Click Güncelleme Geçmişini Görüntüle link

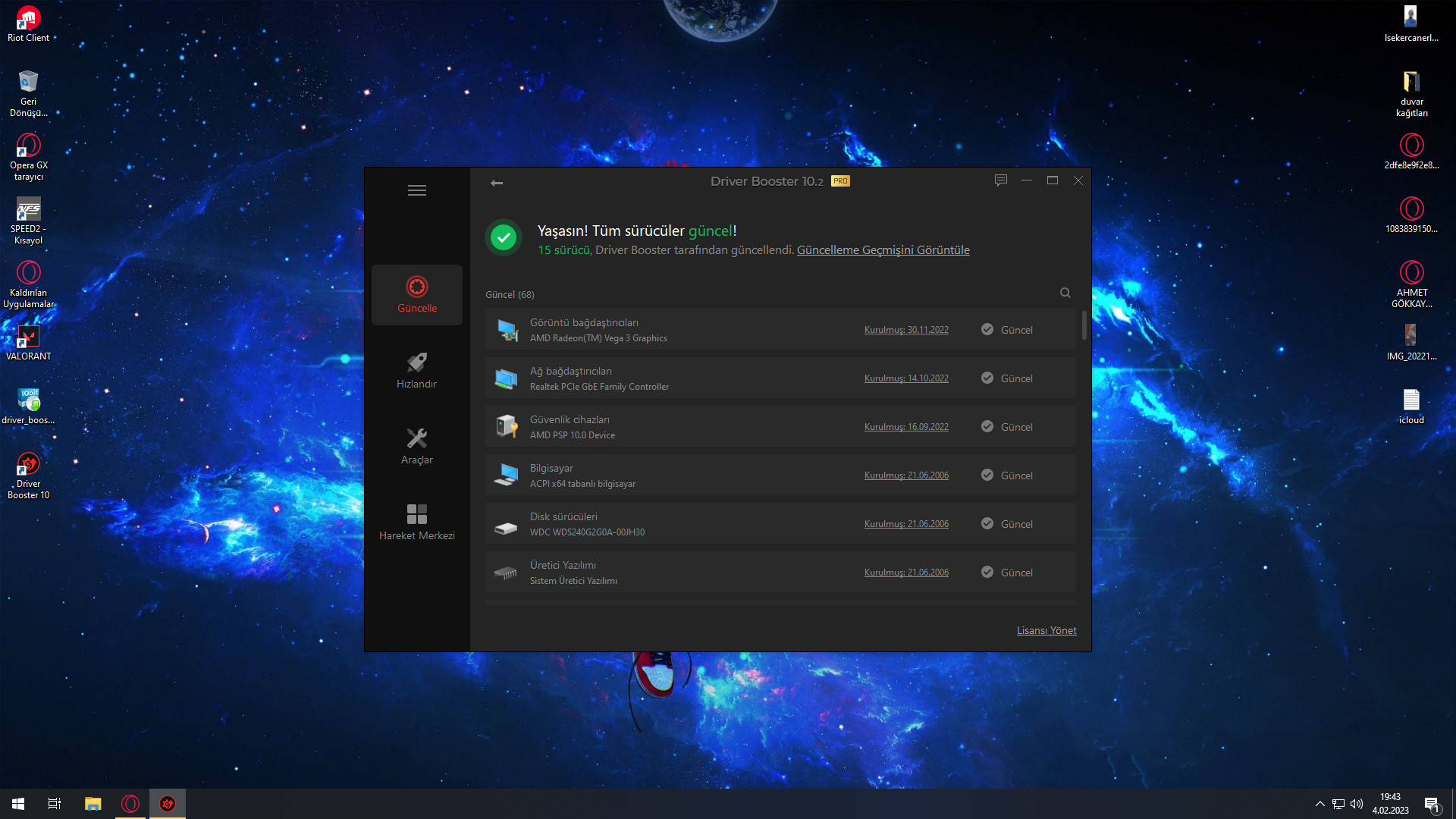coord(883,250)
